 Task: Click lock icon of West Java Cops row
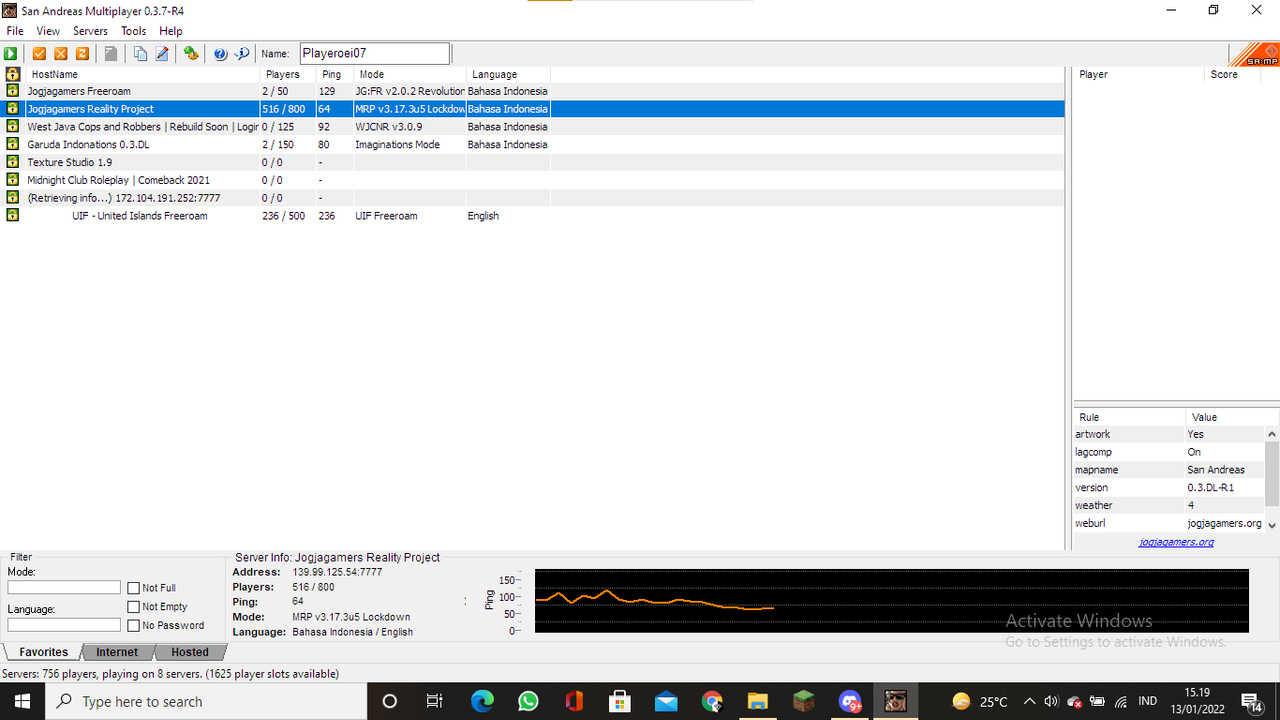click(x=12, y=127)
